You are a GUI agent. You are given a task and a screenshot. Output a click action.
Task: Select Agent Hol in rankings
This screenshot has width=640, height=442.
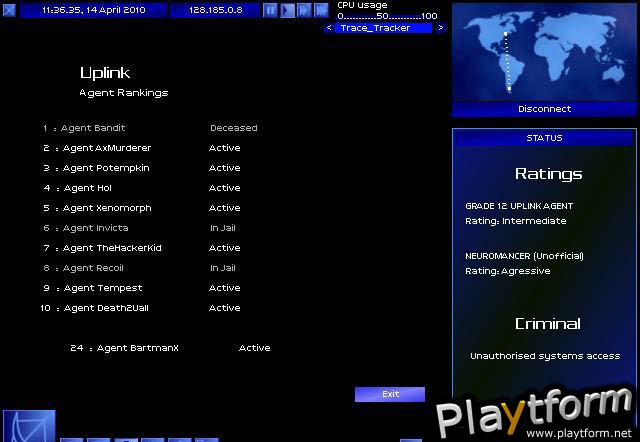coord(88,188)
